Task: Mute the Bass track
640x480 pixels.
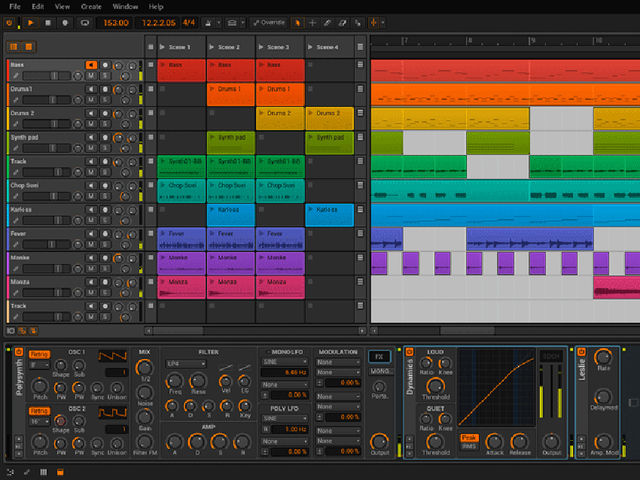Action: pos(91,76)
